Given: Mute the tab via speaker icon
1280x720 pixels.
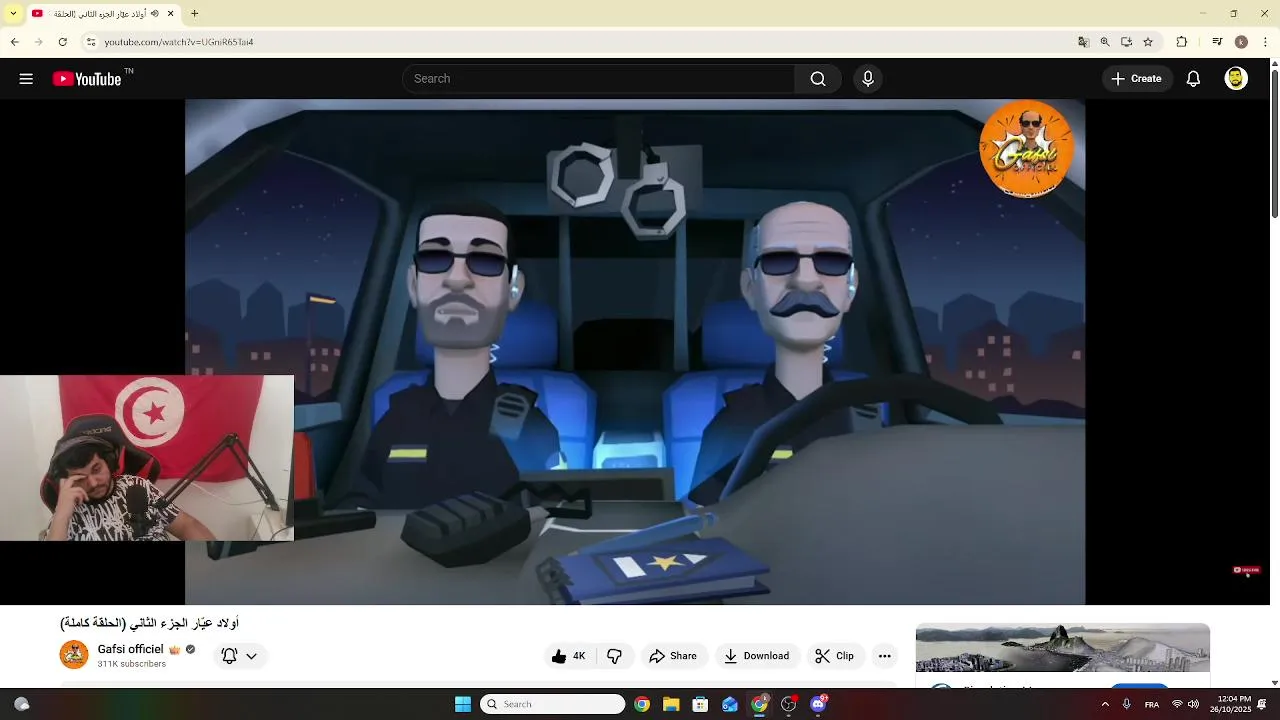Looking at the screenshot, I should point(154,13).
